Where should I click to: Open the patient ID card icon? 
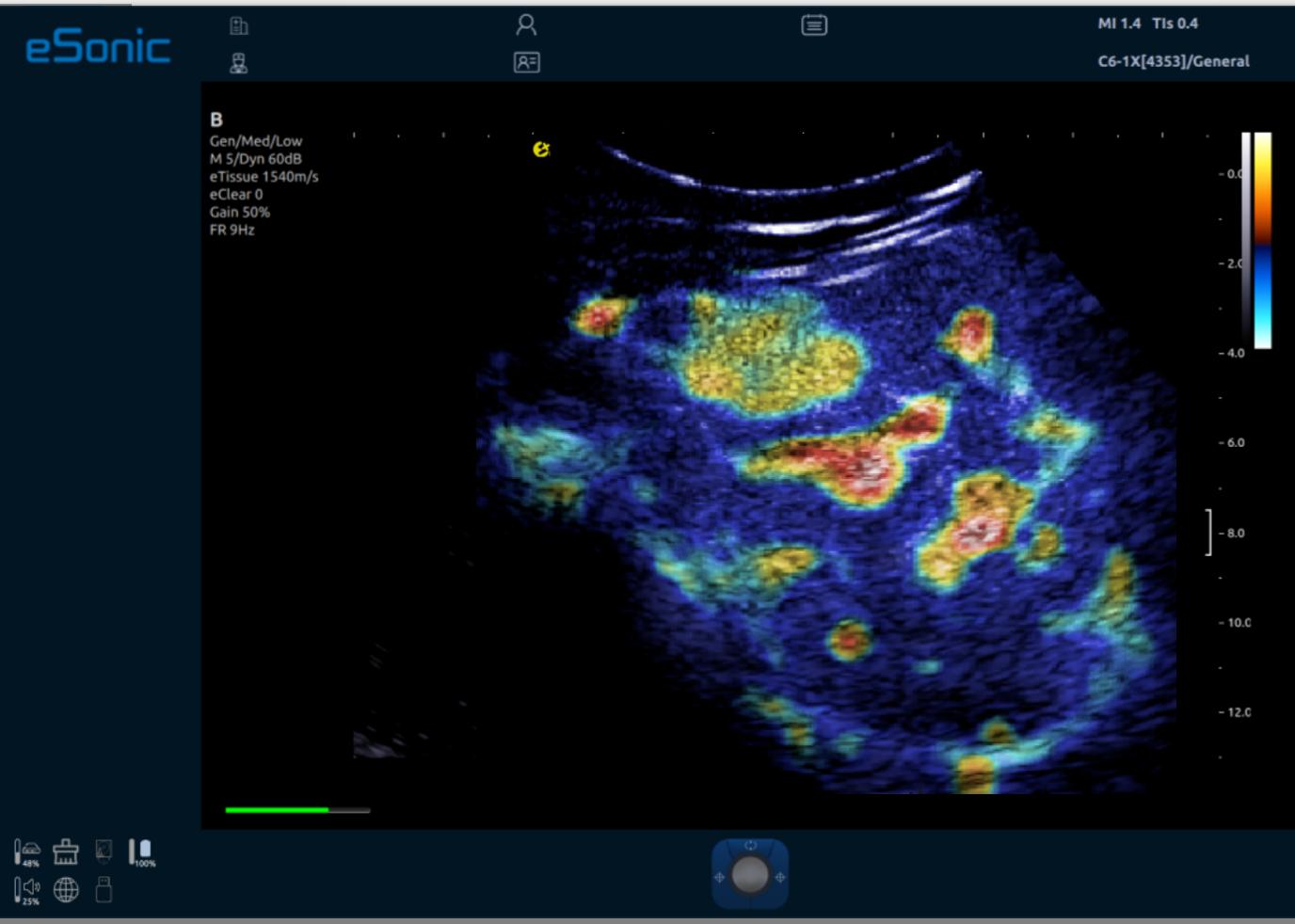[x=526, y=62]
